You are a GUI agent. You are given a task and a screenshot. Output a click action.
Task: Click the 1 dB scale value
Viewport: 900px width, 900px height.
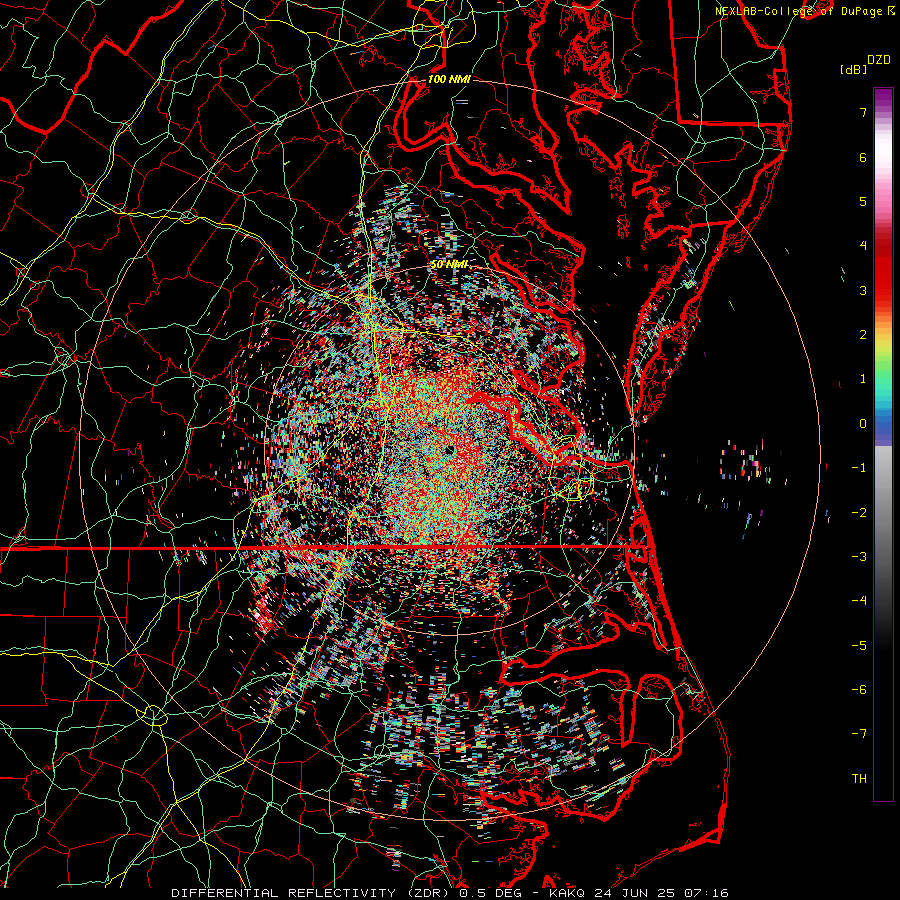point(863,379)
